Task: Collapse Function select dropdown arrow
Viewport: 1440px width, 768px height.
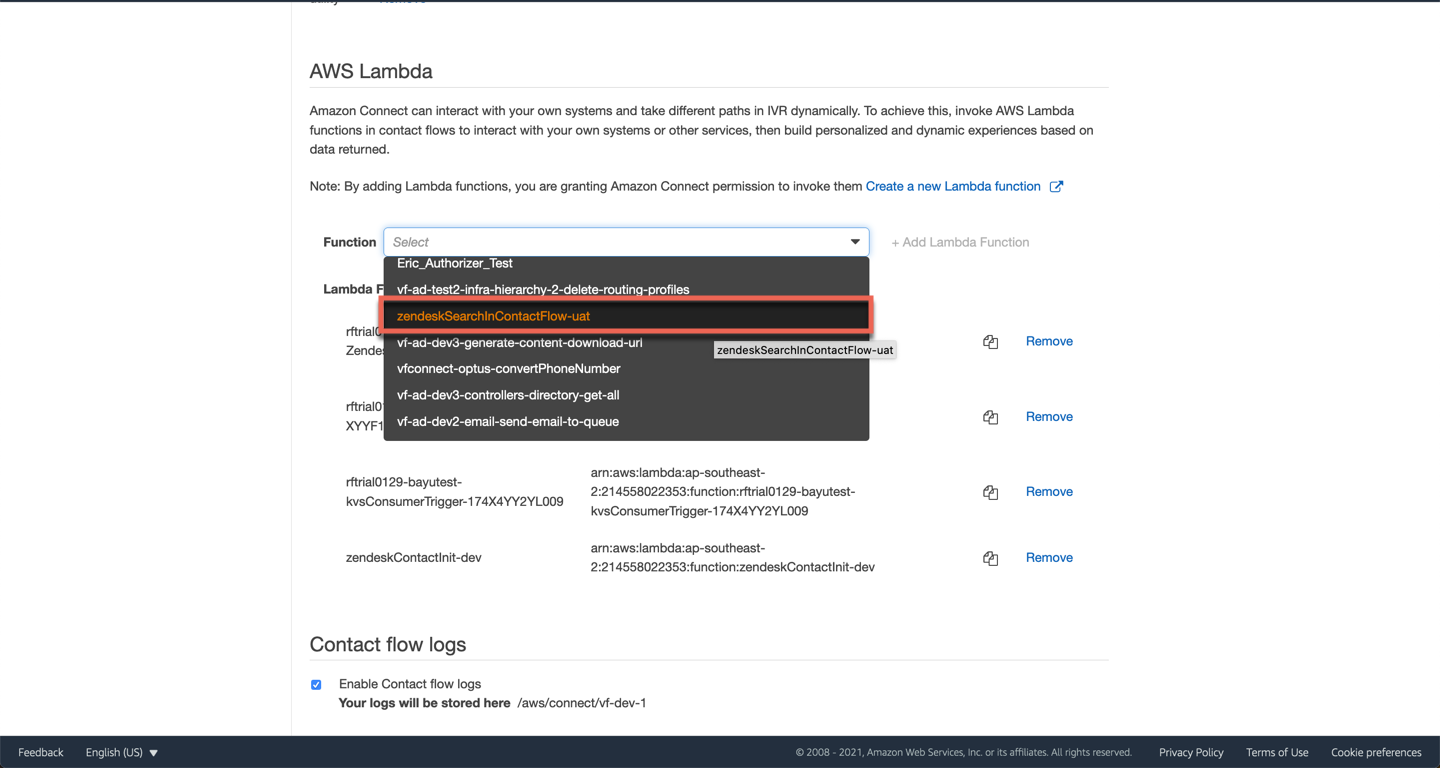Action: click(x=855, y=242)
